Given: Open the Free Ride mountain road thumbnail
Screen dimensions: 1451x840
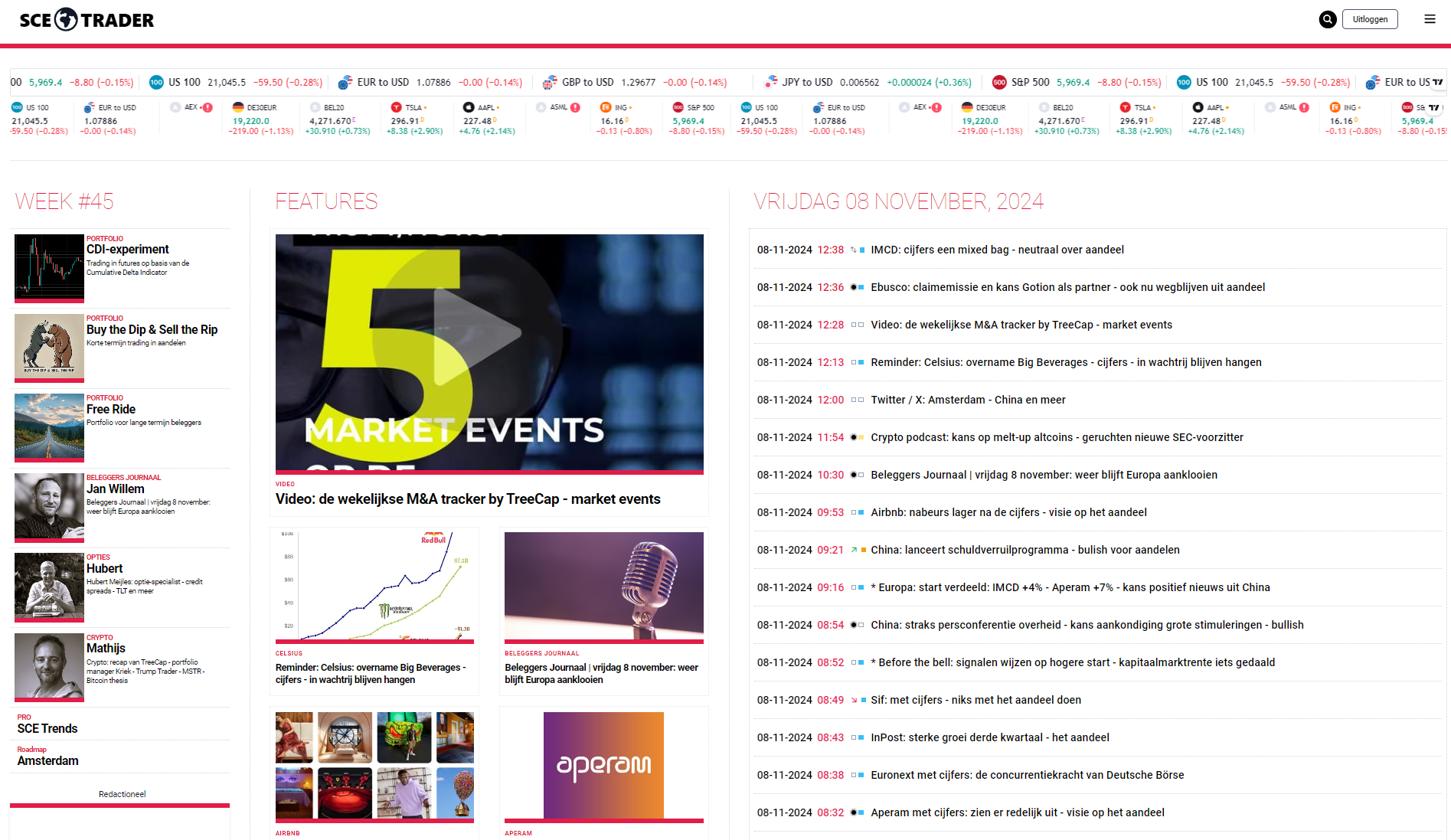Looking at the screenshot, I should click(49, 427).
